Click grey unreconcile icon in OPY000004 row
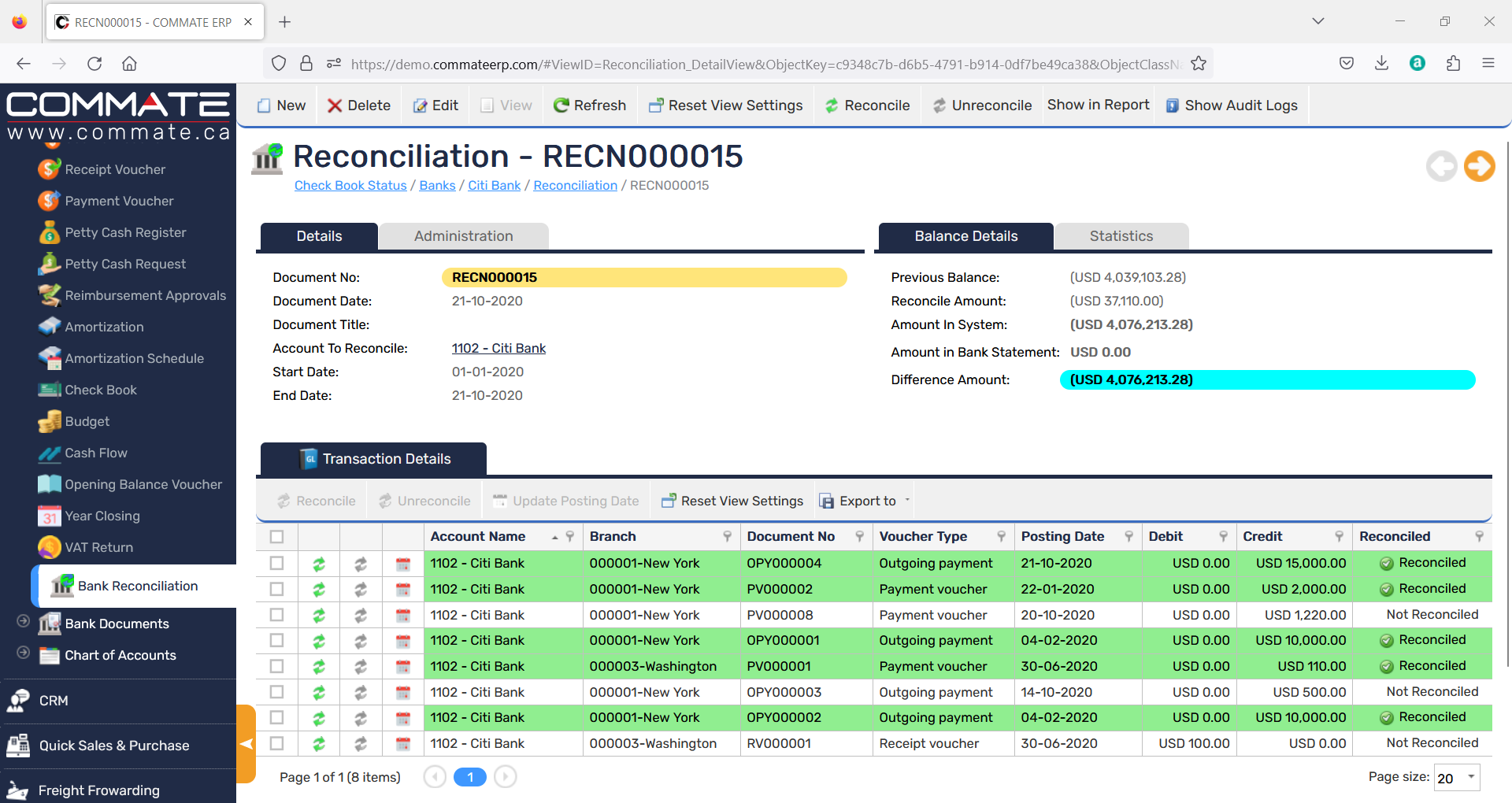This screenshot has width=1512, height=803. tap(361, 564)
